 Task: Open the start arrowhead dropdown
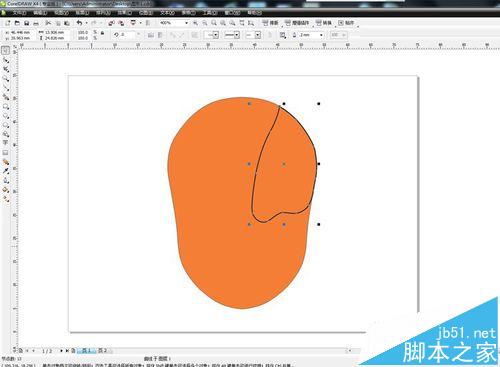tap(216, 35)
